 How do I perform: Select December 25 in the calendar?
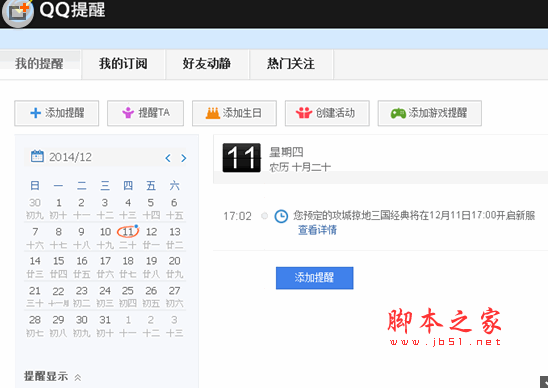click(128, 291)
